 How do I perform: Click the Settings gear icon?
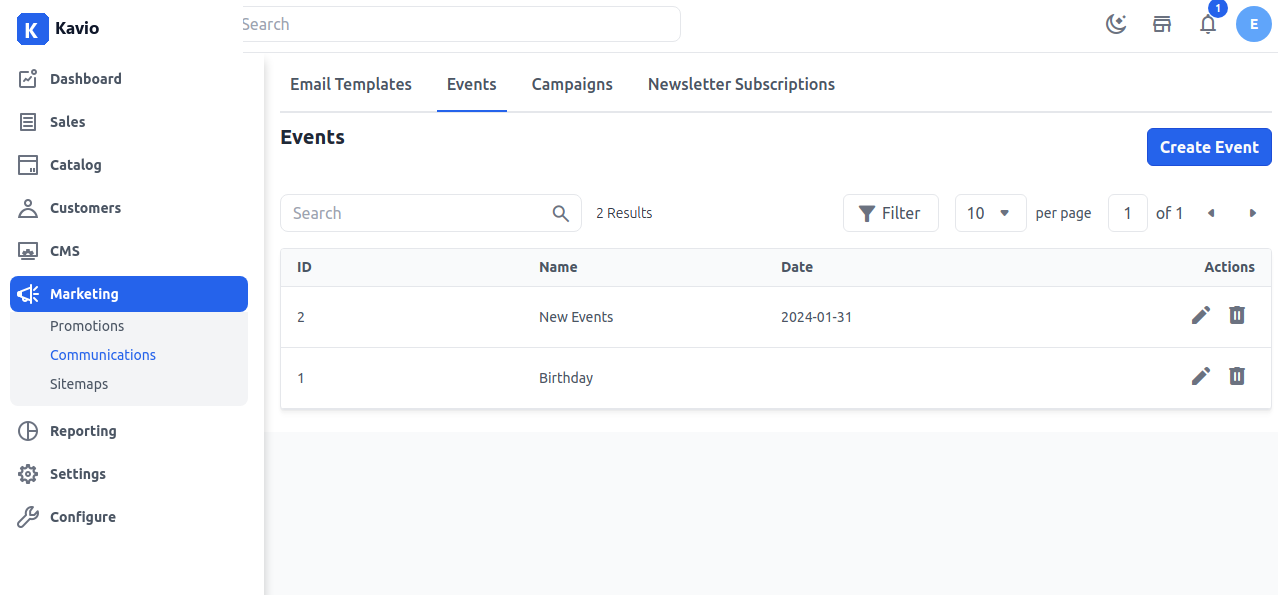point(28,474)
